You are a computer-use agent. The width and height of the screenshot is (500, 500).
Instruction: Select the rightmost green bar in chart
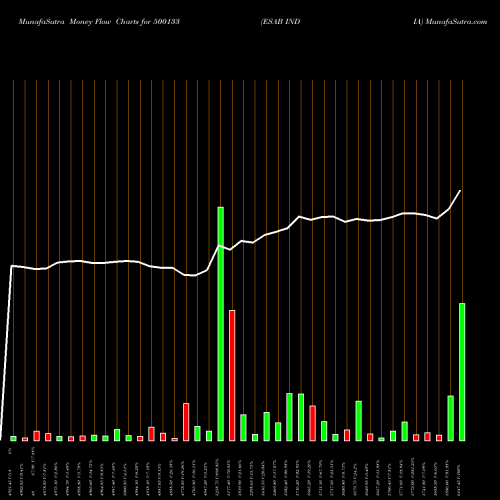pyautogui.click(x=462, y=372)
